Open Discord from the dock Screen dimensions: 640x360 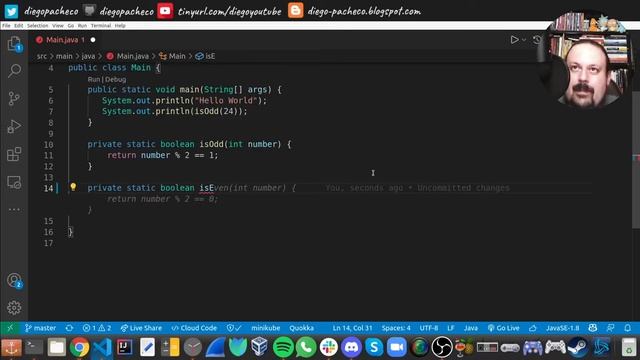click(351, 347)
